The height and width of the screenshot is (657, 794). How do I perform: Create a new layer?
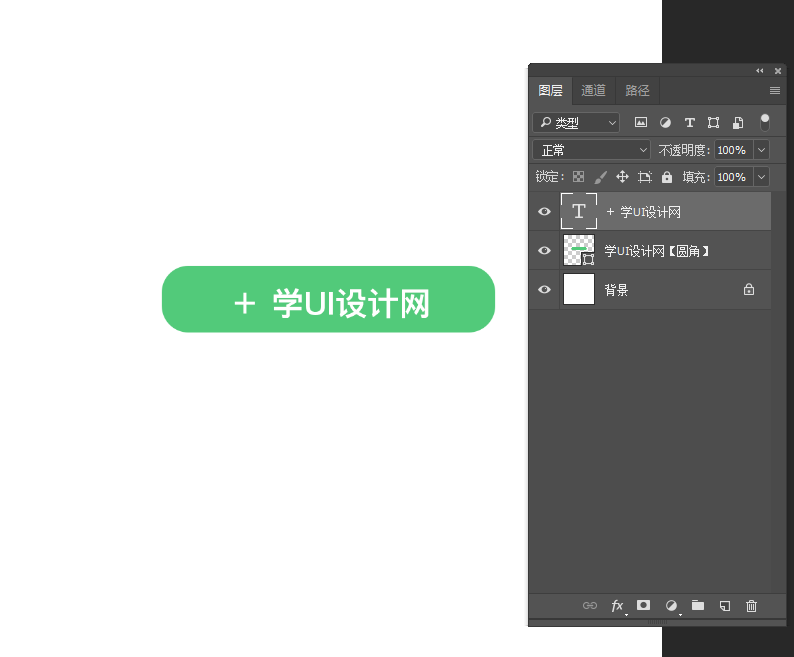(x=725, y=606)
